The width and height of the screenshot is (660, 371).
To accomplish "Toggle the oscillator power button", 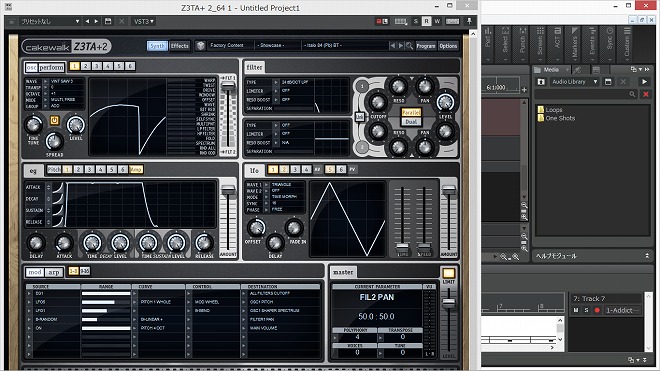I will (x=55, y=120).
